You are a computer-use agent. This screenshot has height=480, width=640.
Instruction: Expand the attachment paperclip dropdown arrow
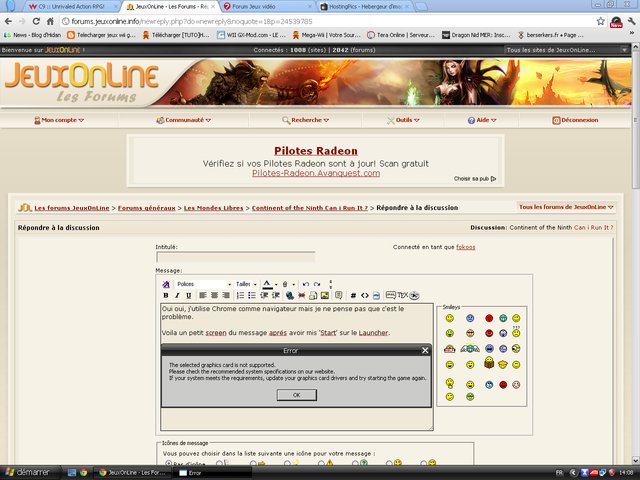[x=293, y=284]
